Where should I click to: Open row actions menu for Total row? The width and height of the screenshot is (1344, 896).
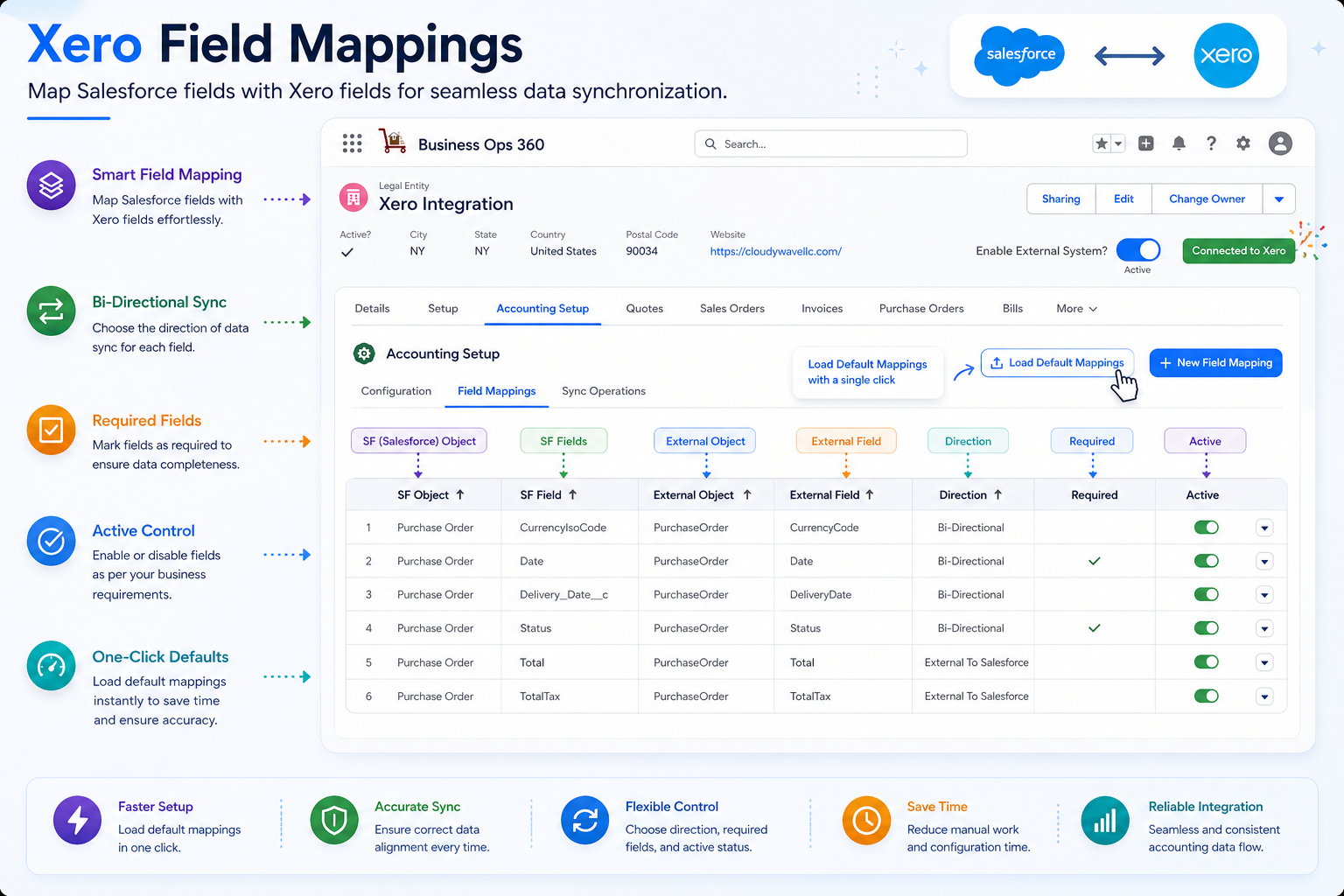1264,662
